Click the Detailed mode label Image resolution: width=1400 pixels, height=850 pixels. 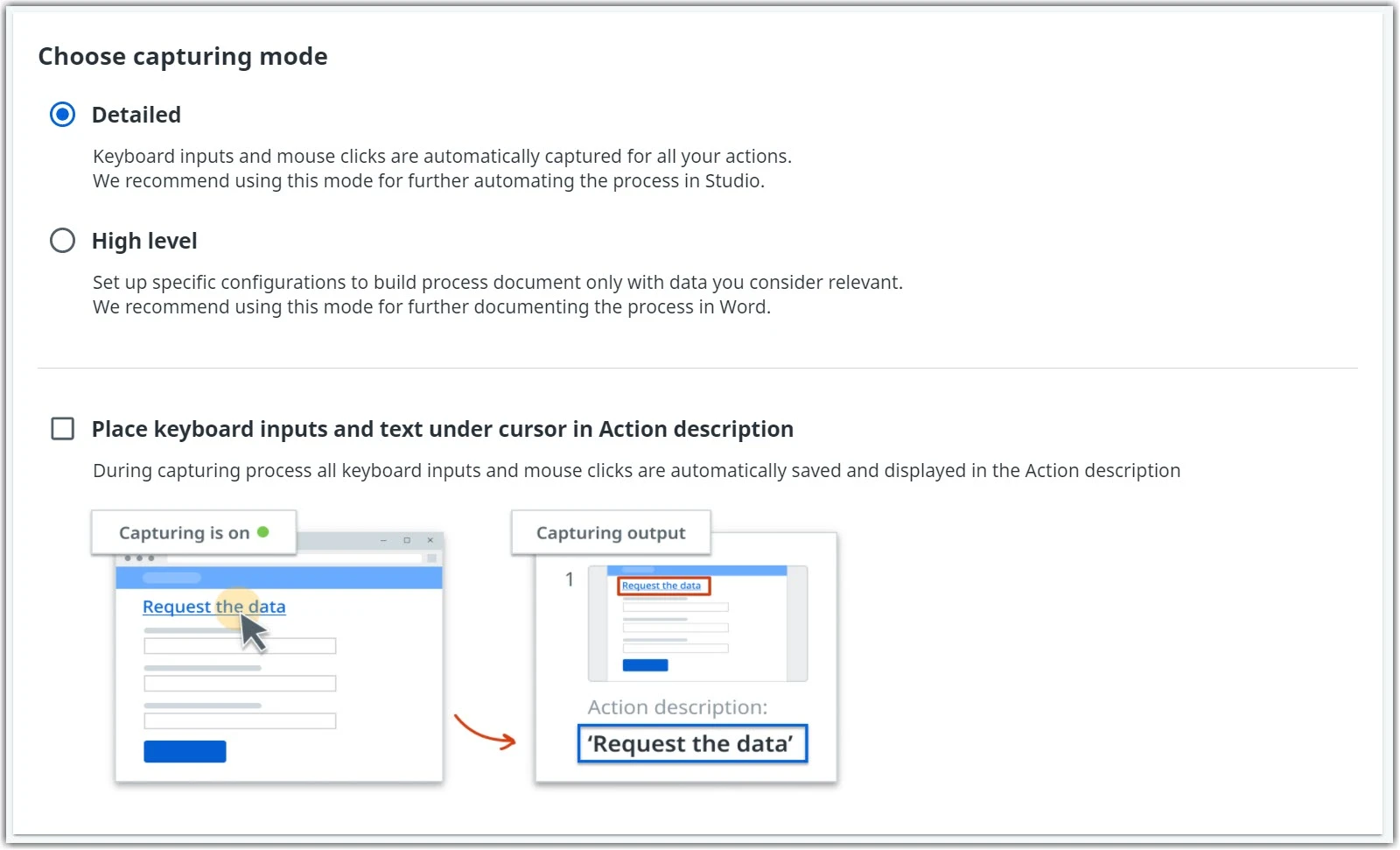(x=136, y=115)
